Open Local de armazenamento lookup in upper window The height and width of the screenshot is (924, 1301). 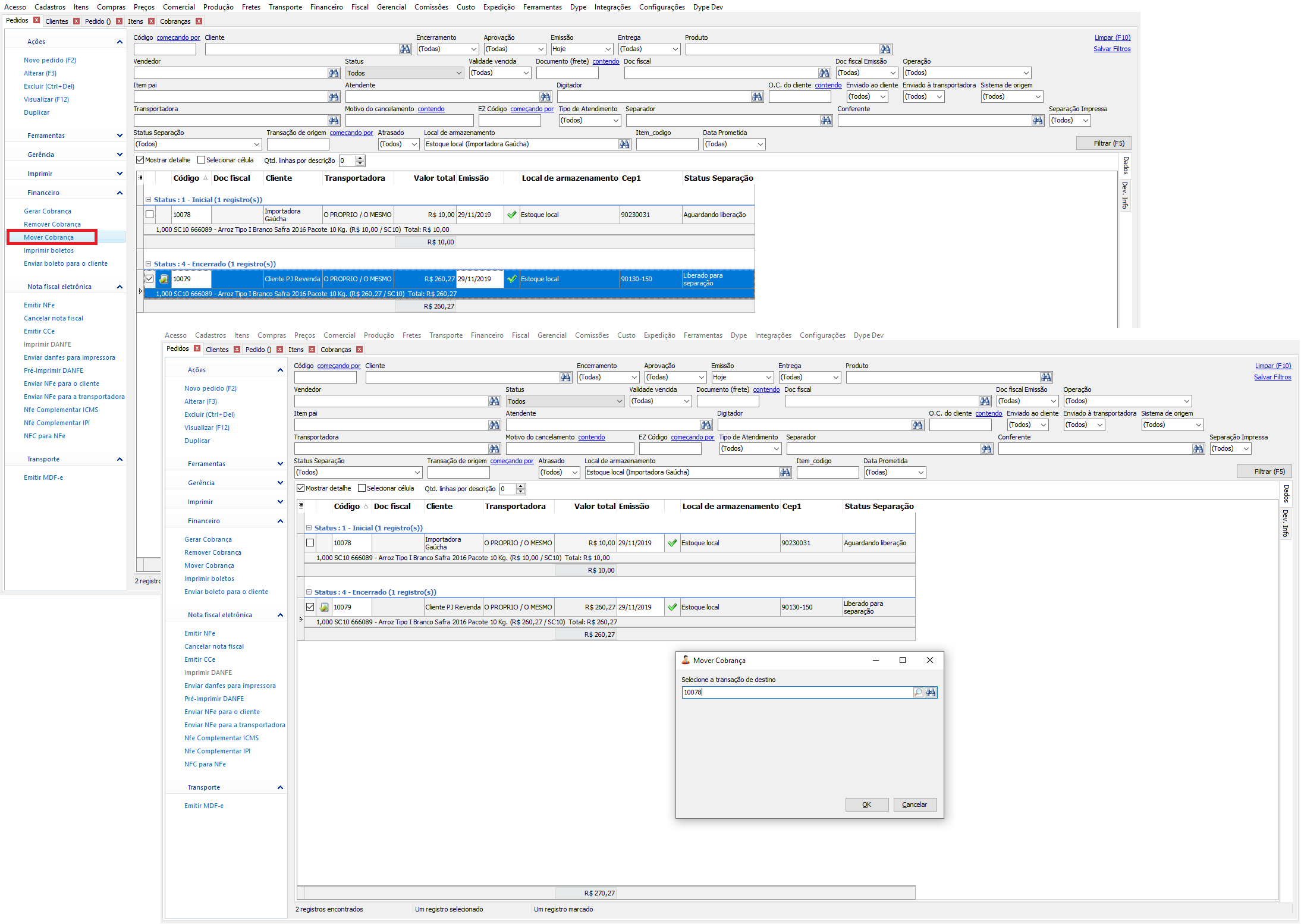tap(624, 144)
